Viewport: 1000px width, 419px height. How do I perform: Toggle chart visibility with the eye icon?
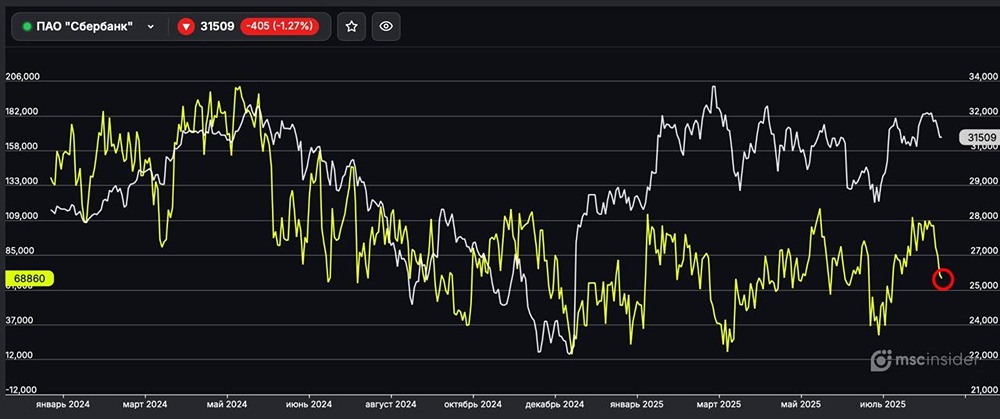(386, 27)
